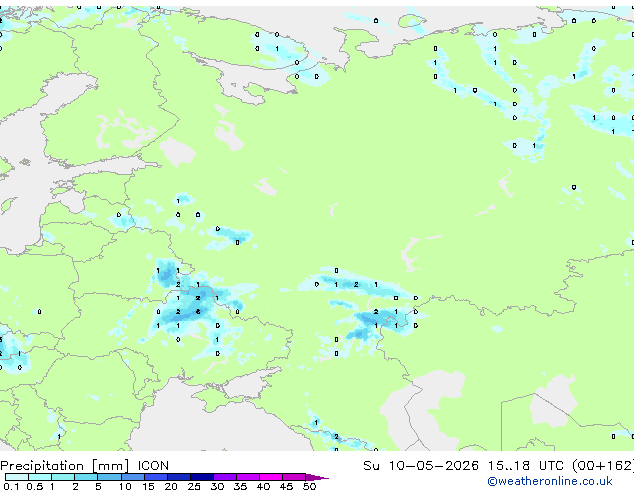Screen dimensions: 634x490
Task: Pick the 15–20 mm legend swatch
Action: (156, 477)
